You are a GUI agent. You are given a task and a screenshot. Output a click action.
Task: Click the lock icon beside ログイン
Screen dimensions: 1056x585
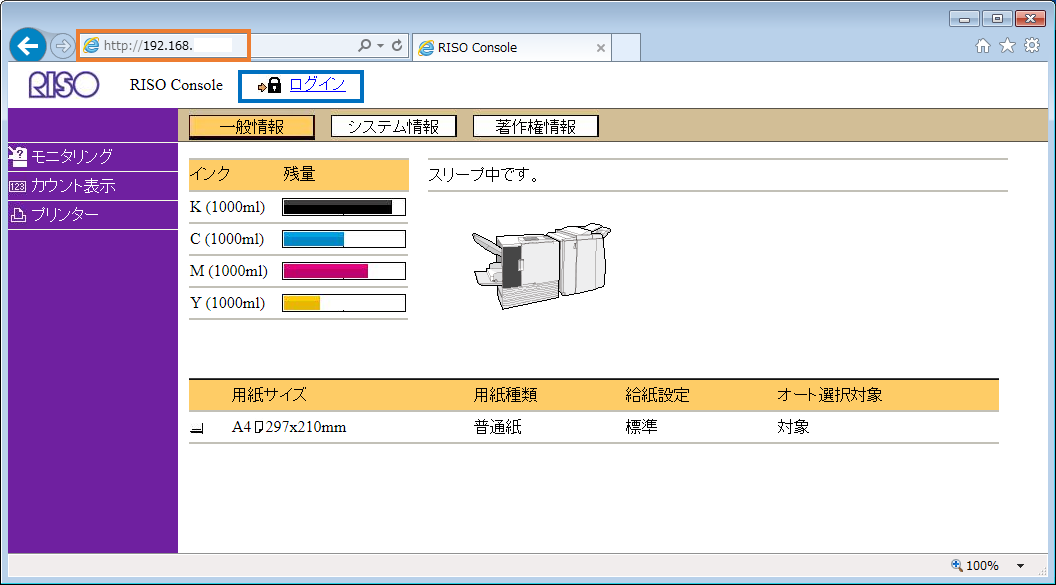(x=274, y=85)
